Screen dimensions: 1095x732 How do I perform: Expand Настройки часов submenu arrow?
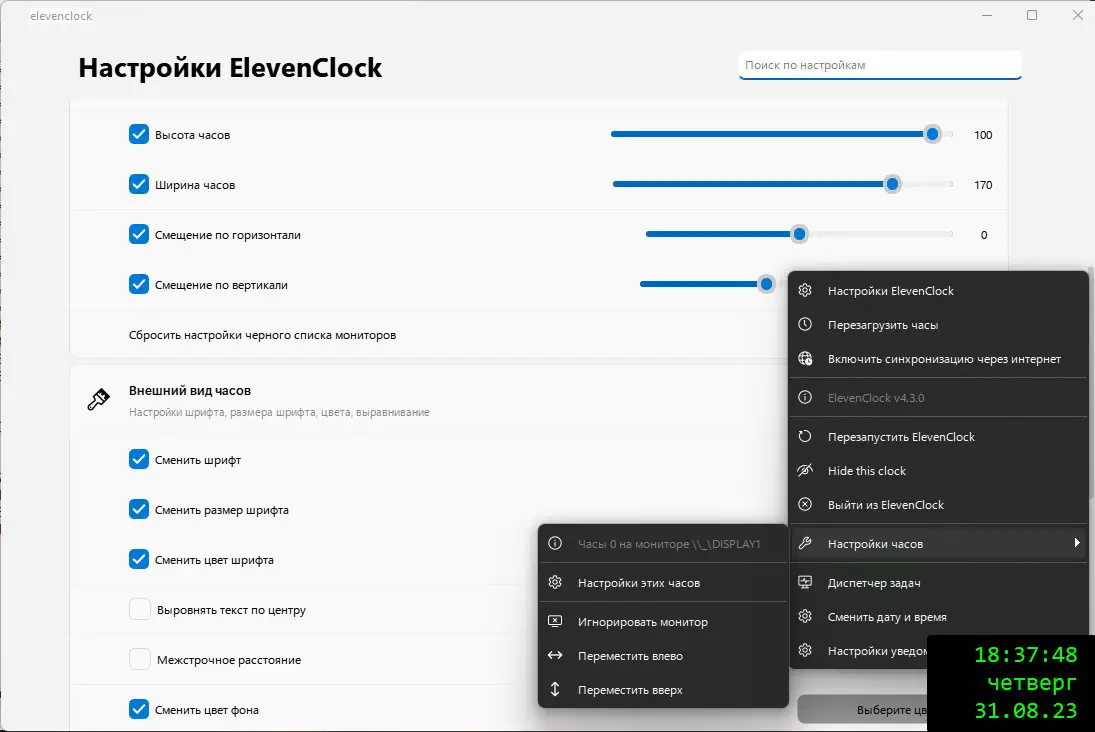point(1076,543)
